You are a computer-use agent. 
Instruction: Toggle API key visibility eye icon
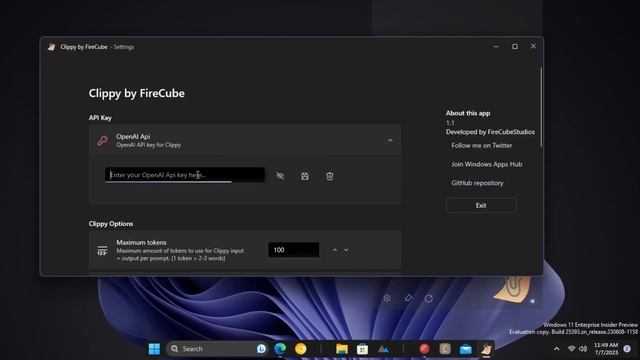(280, 176)
